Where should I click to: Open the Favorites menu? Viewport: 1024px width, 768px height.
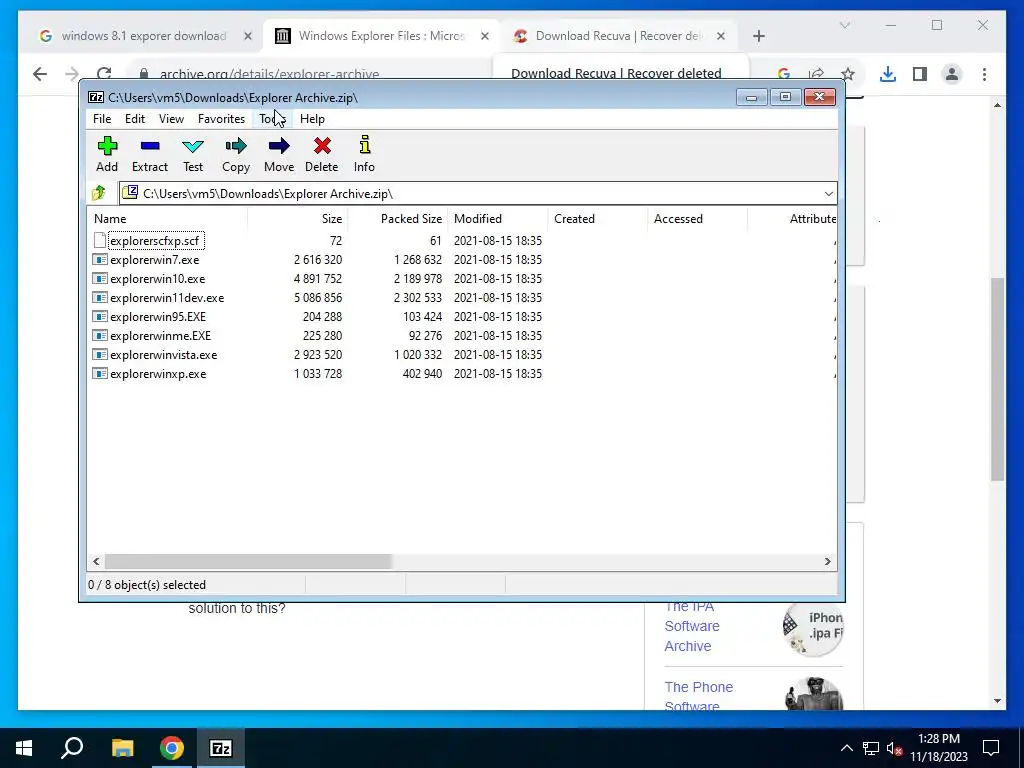pos(221,118)
